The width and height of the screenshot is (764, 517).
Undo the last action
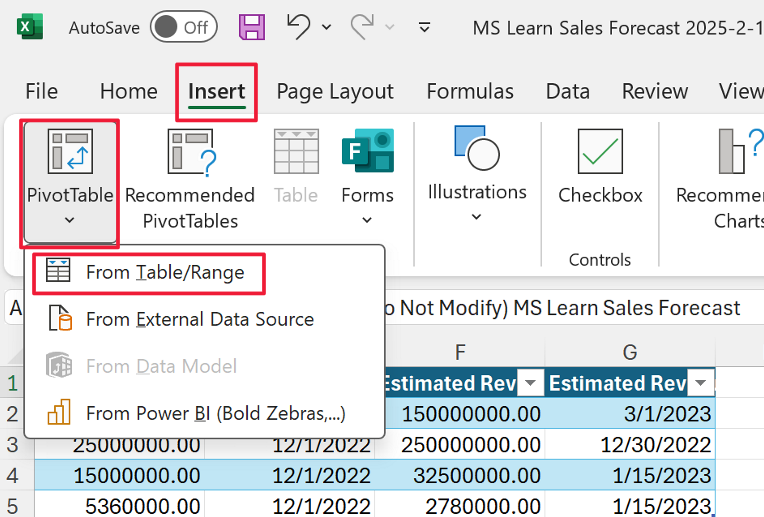(x=298, y=27)
